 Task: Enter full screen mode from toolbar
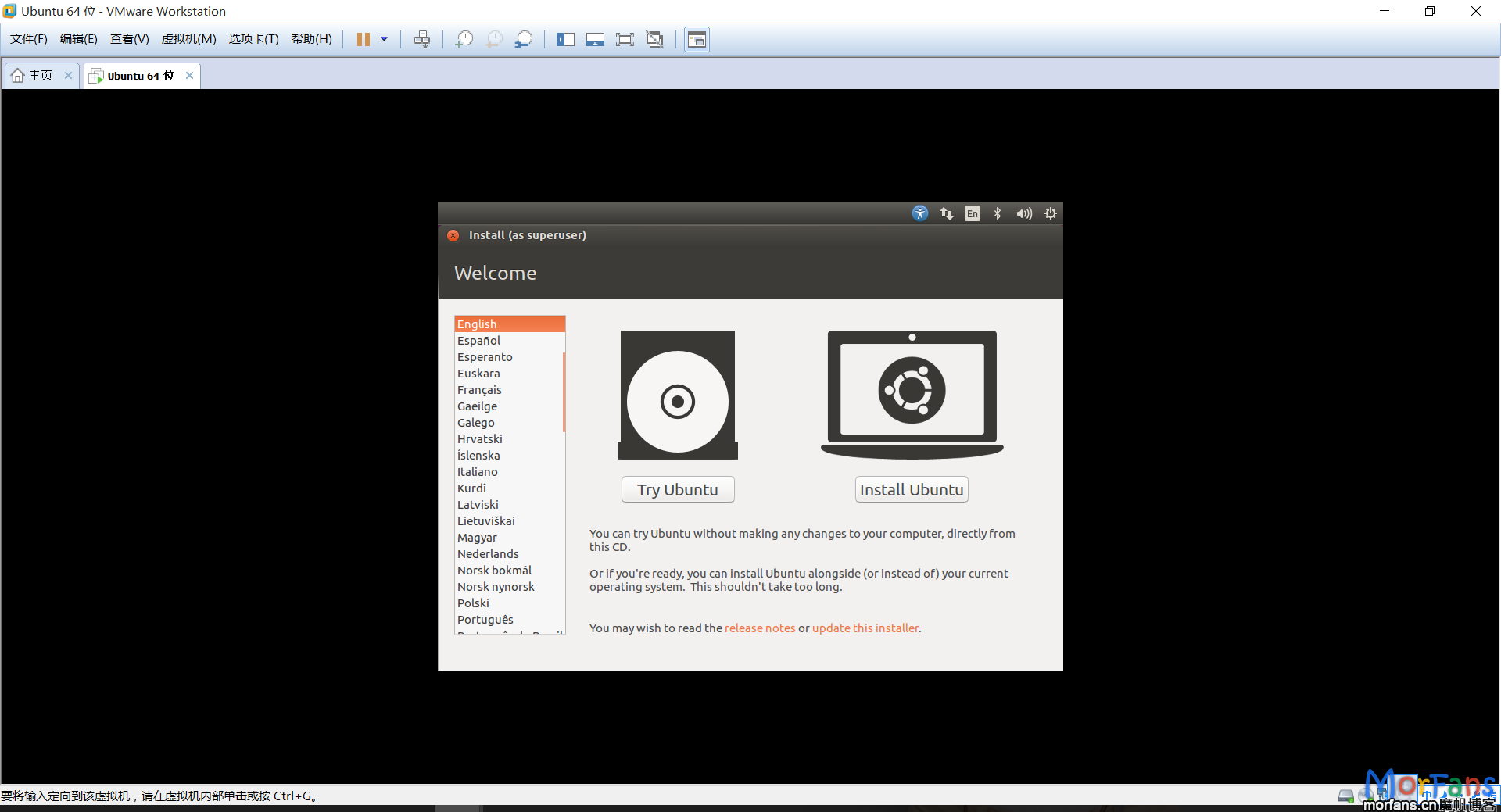click(x=625, y=39)
